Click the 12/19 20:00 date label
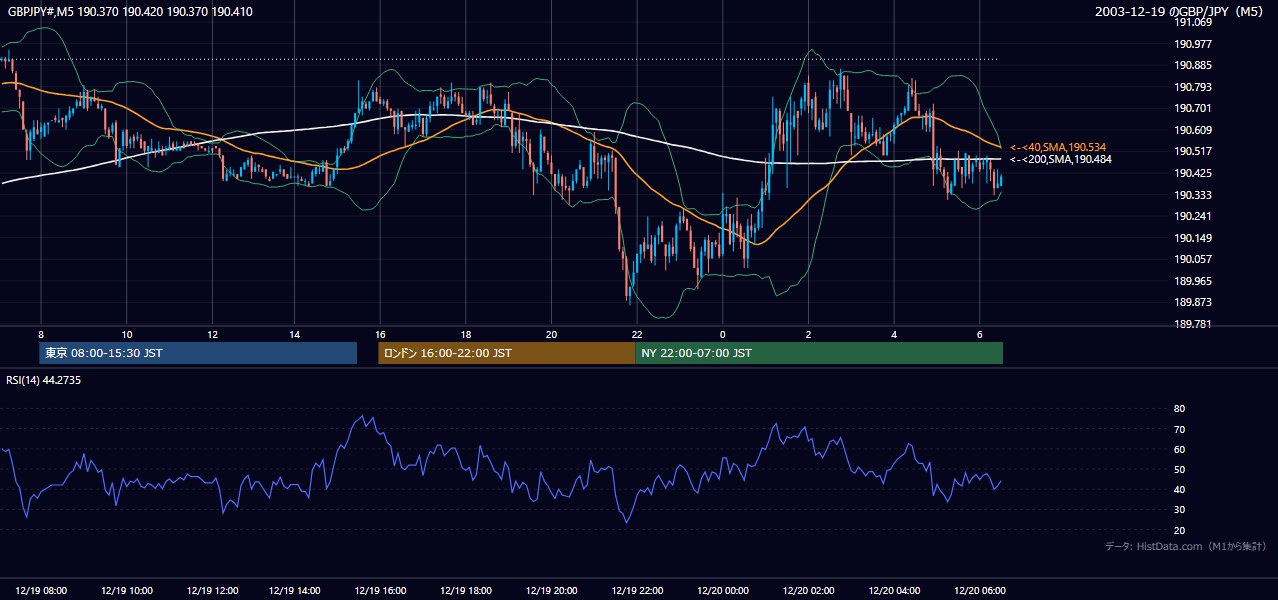The image size is (1278, 600). (551, 591)
